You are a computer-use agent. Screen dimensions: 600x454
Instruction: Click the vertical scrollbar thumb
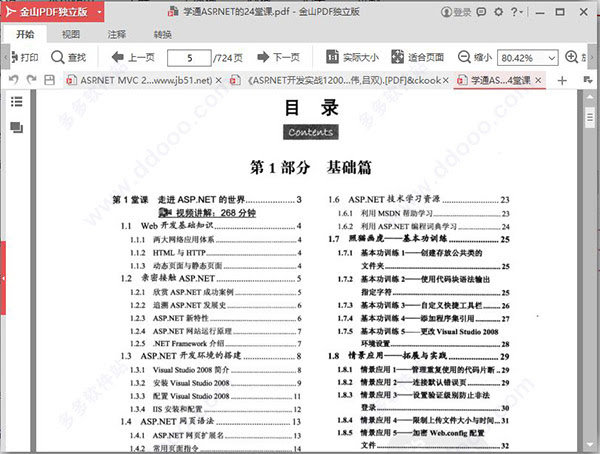click(x=590, y=118)
